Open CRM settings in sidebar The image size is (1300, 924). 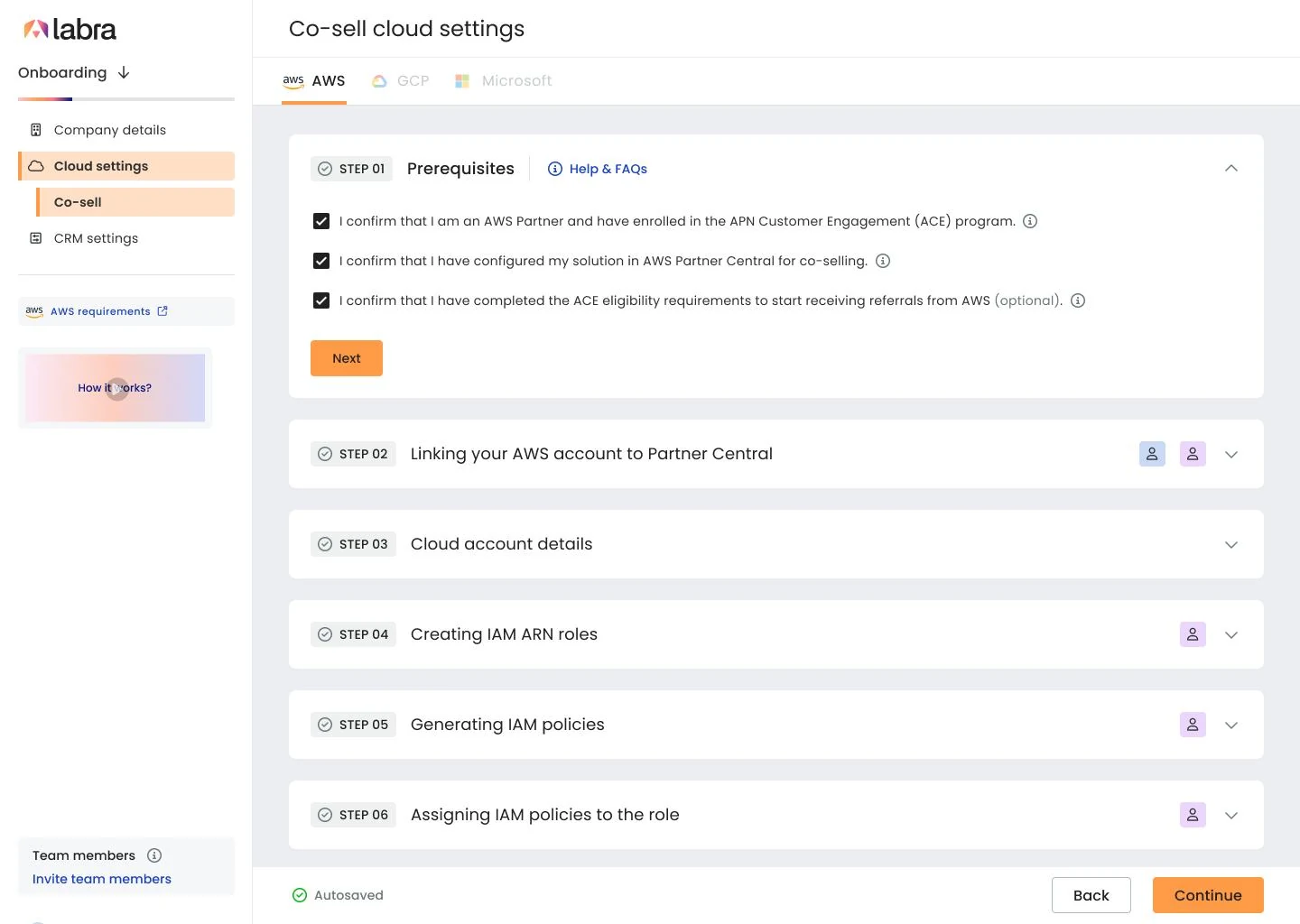click(x=126, y=238)
